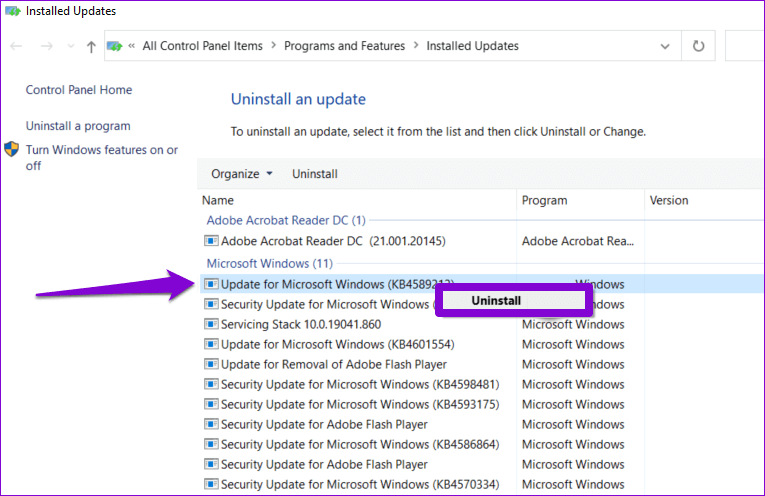Image resolution: width=765 pixels, height=496 pixels.
Task: Click icon beside Removal of Adobe Flash Player
Action: (x=211, y=364)
